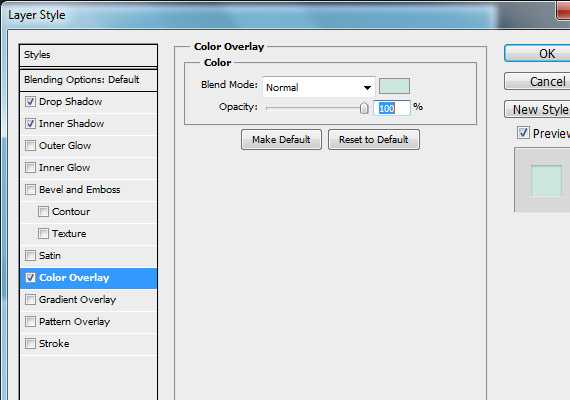
Task: Click the Opacity percentage input field
Action: pos(392,108)
